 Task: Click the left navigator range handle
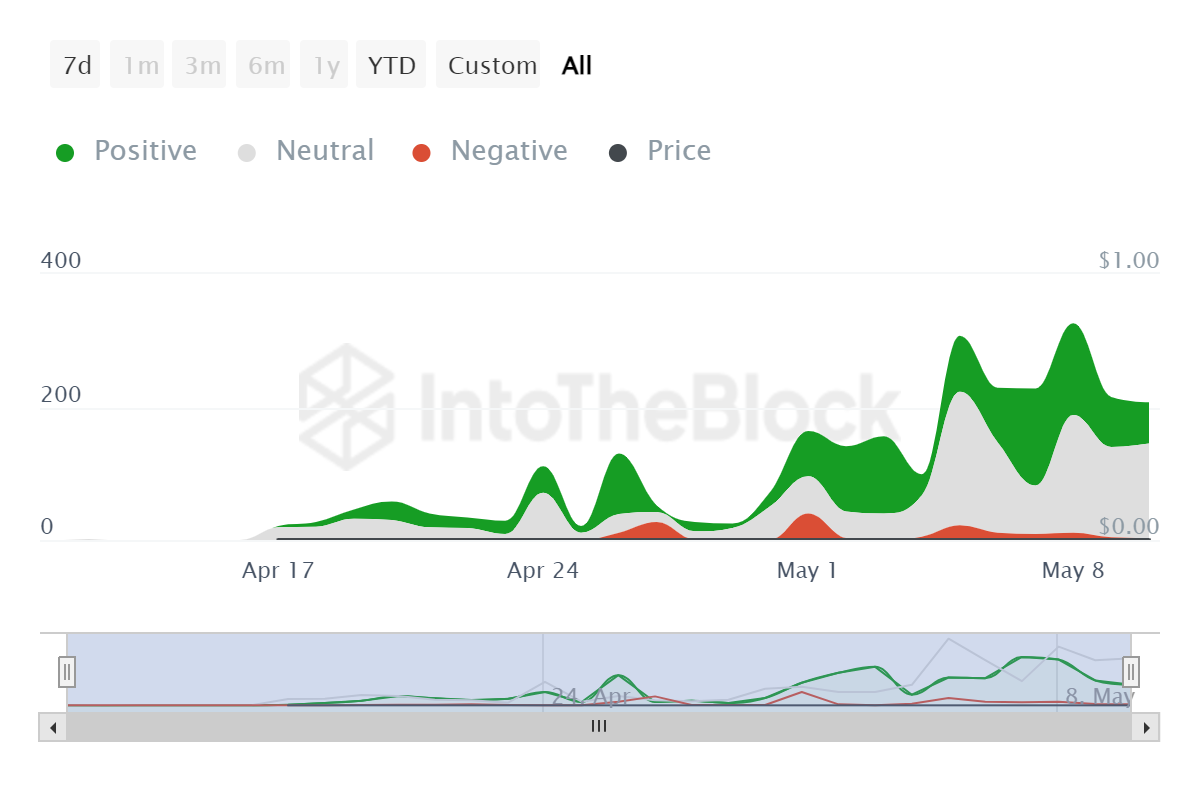pyautogui.click(x=67, y=671)
